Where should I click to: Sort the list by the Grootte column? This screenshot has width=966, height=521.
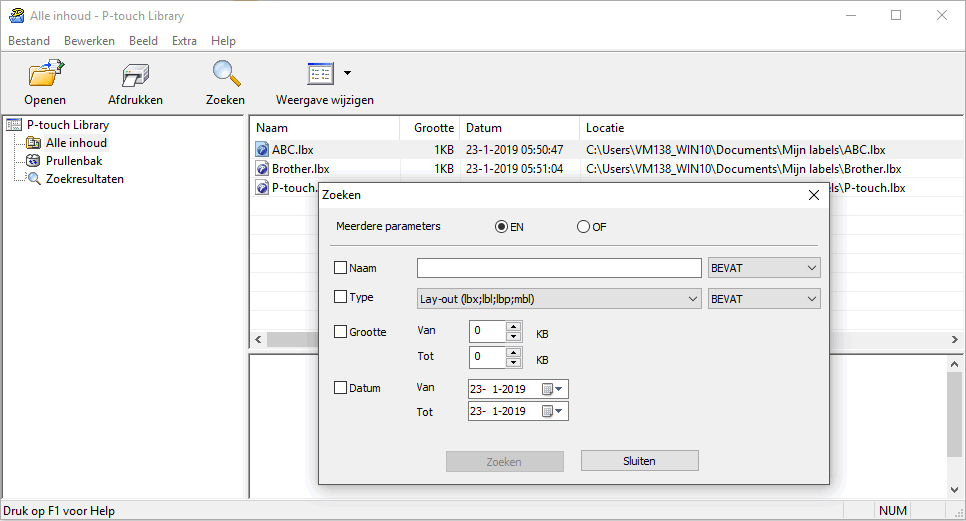[x=430, y=127]
